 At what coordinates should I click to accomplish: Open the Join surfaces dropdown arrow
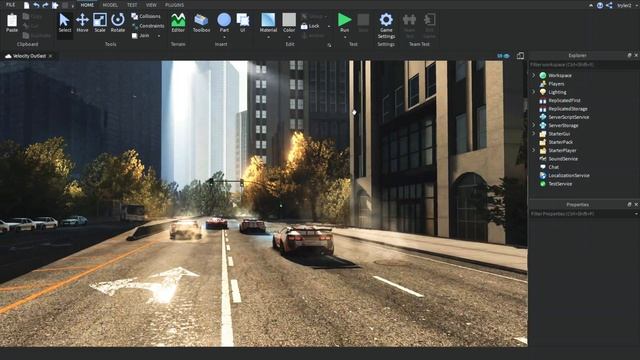(x=159, y=36)
